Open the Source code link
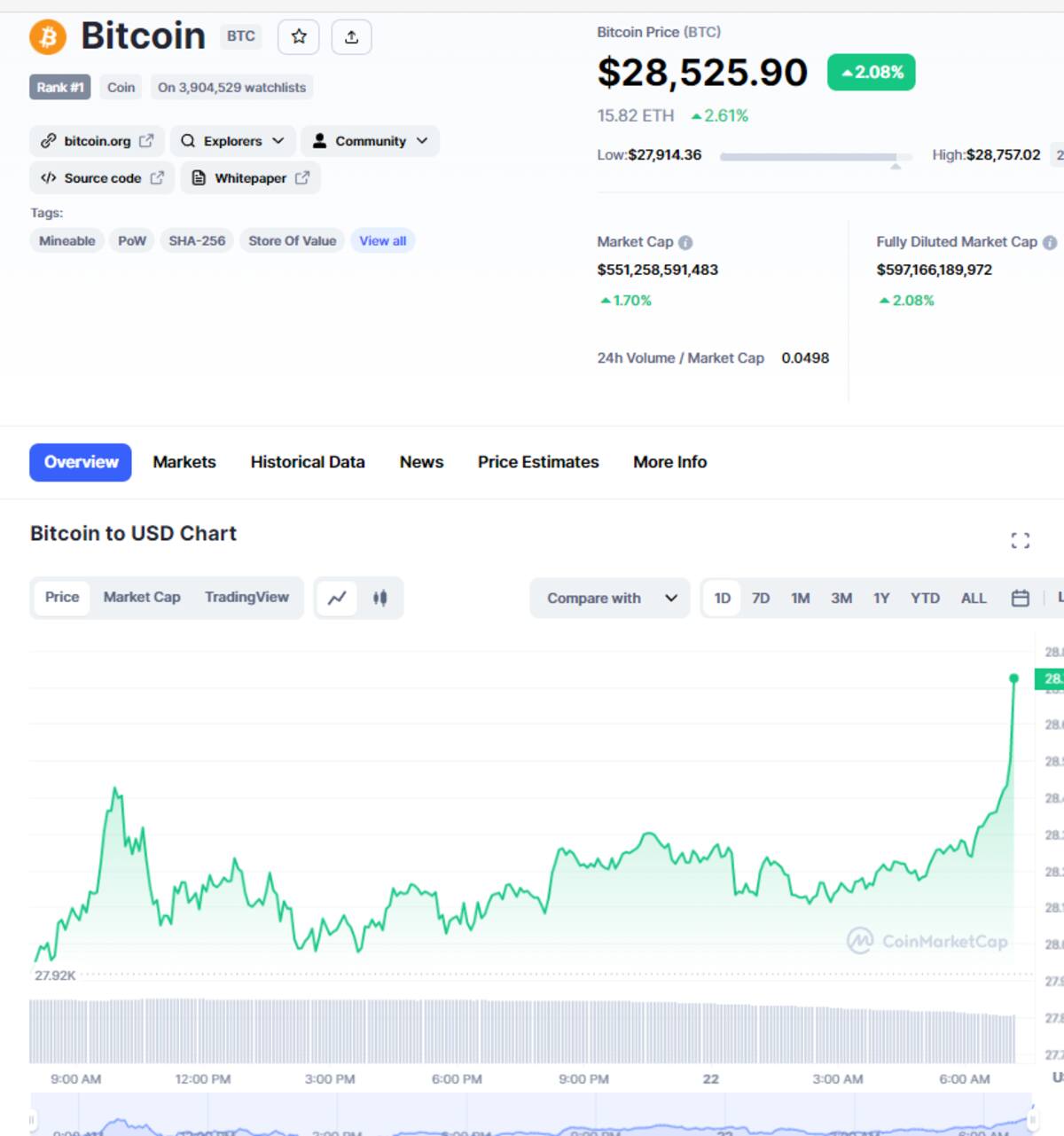 click(103, 178)
